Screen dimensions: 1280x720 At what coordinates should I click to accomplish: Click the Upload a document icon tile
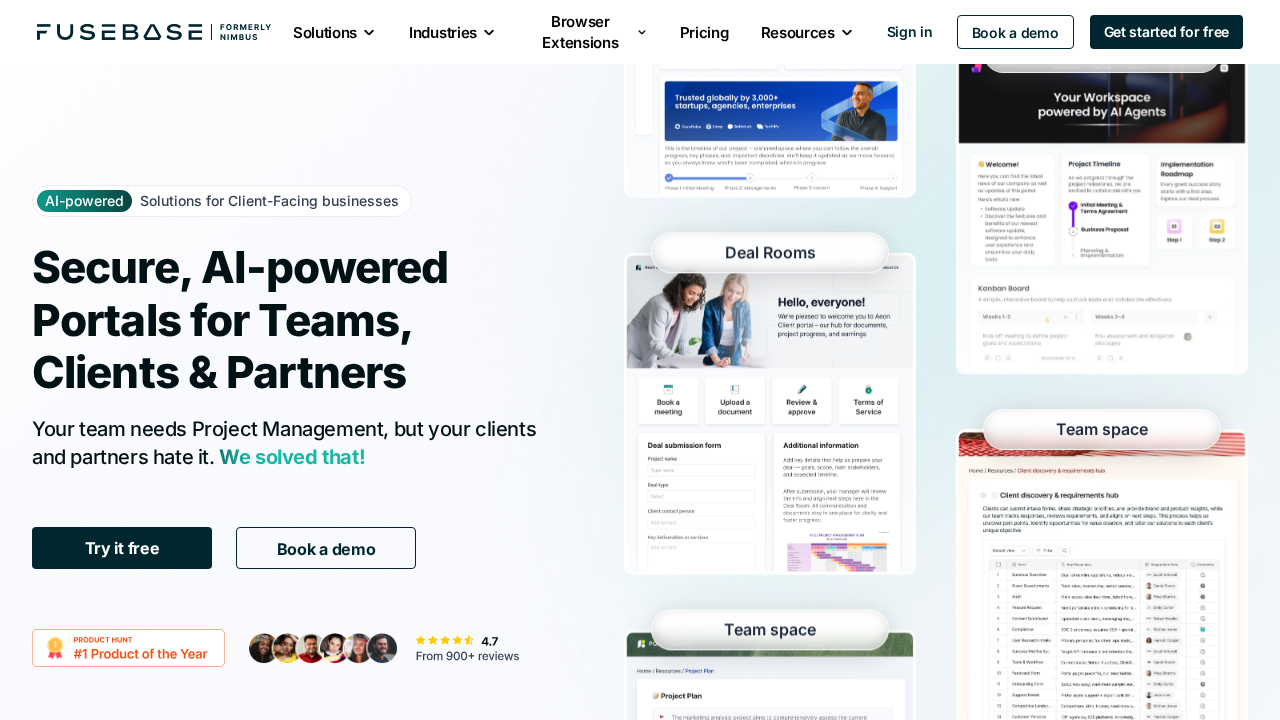point(735,400)
